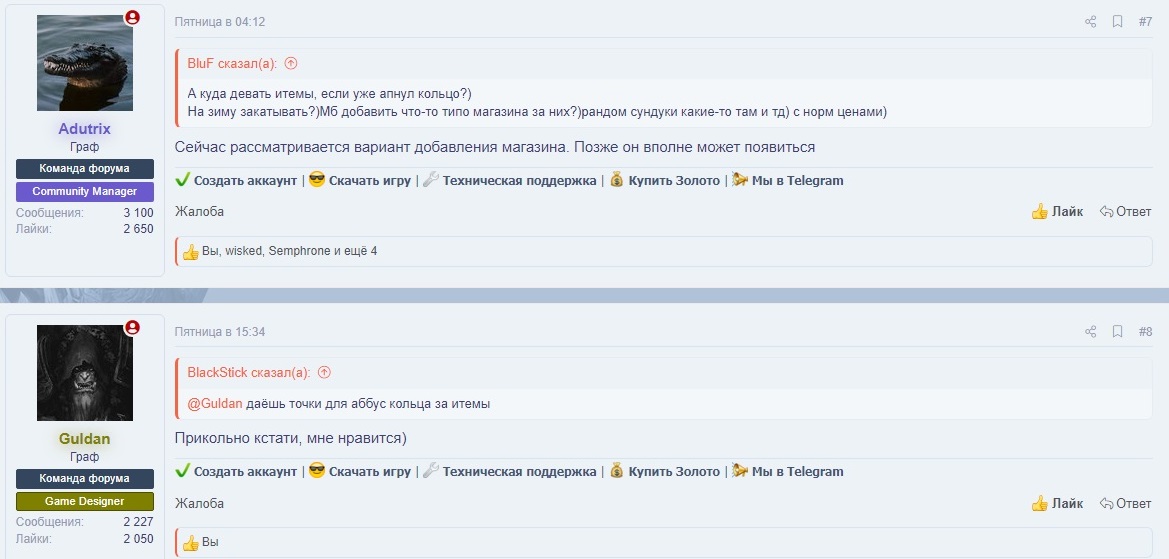Click red staff badge on Adutrix avatar

tap(132, 18)
